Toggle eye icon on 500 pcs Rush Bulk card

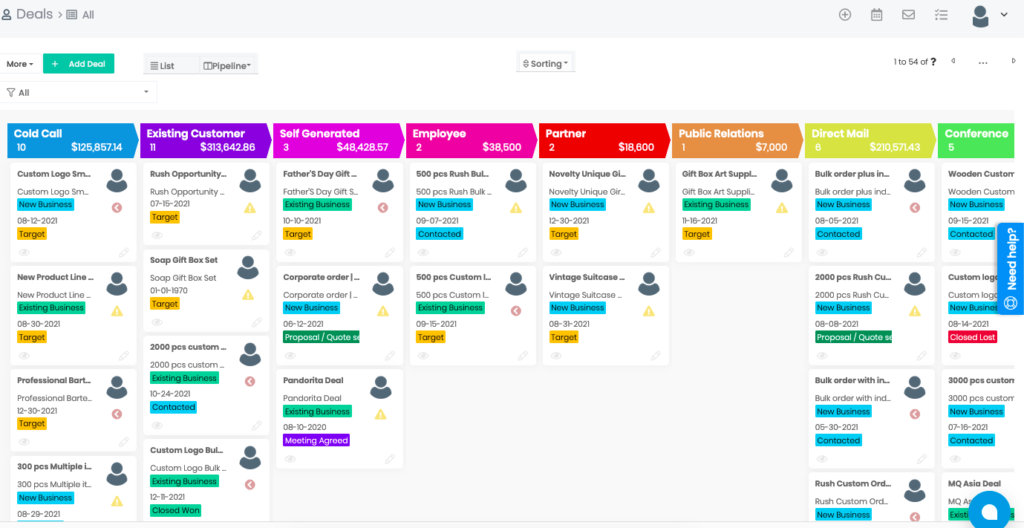[423, 252]
